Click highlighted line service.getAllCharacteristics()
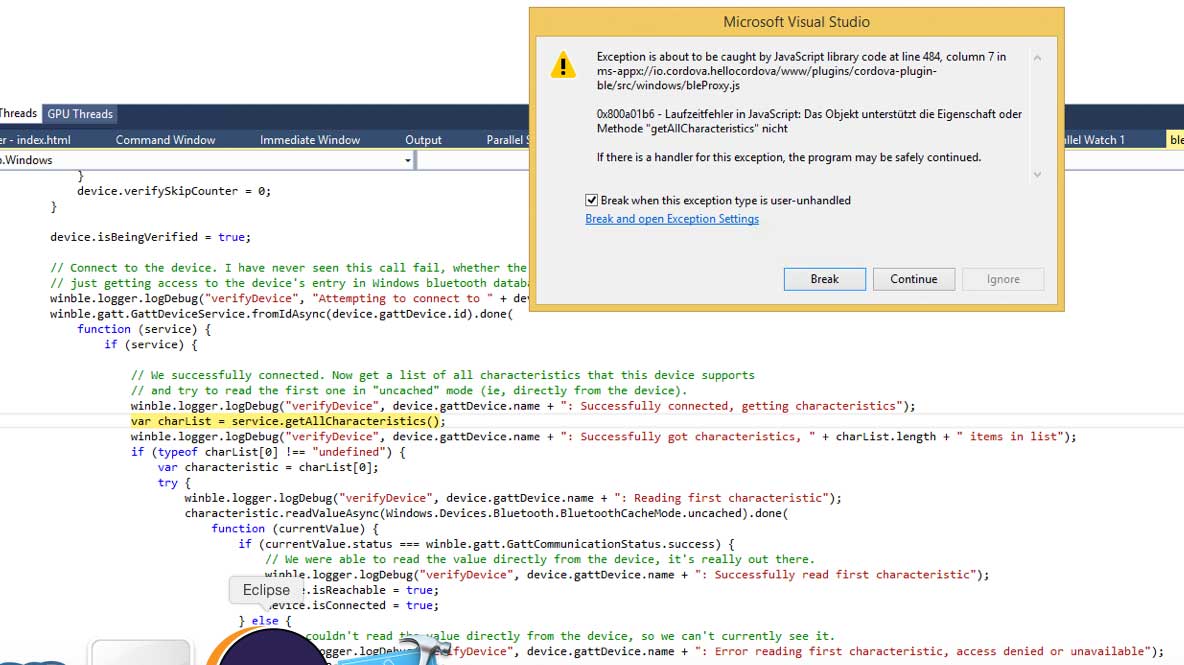1184x665 pixels. coord(288,421)
